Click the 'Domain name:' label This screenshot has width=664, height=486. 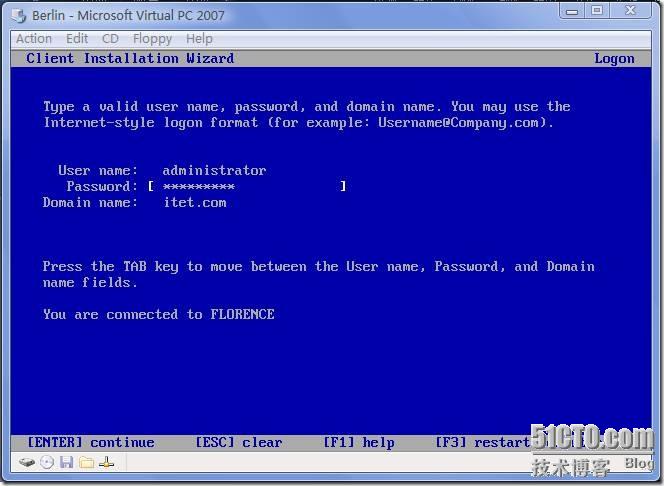click(90, 202)
